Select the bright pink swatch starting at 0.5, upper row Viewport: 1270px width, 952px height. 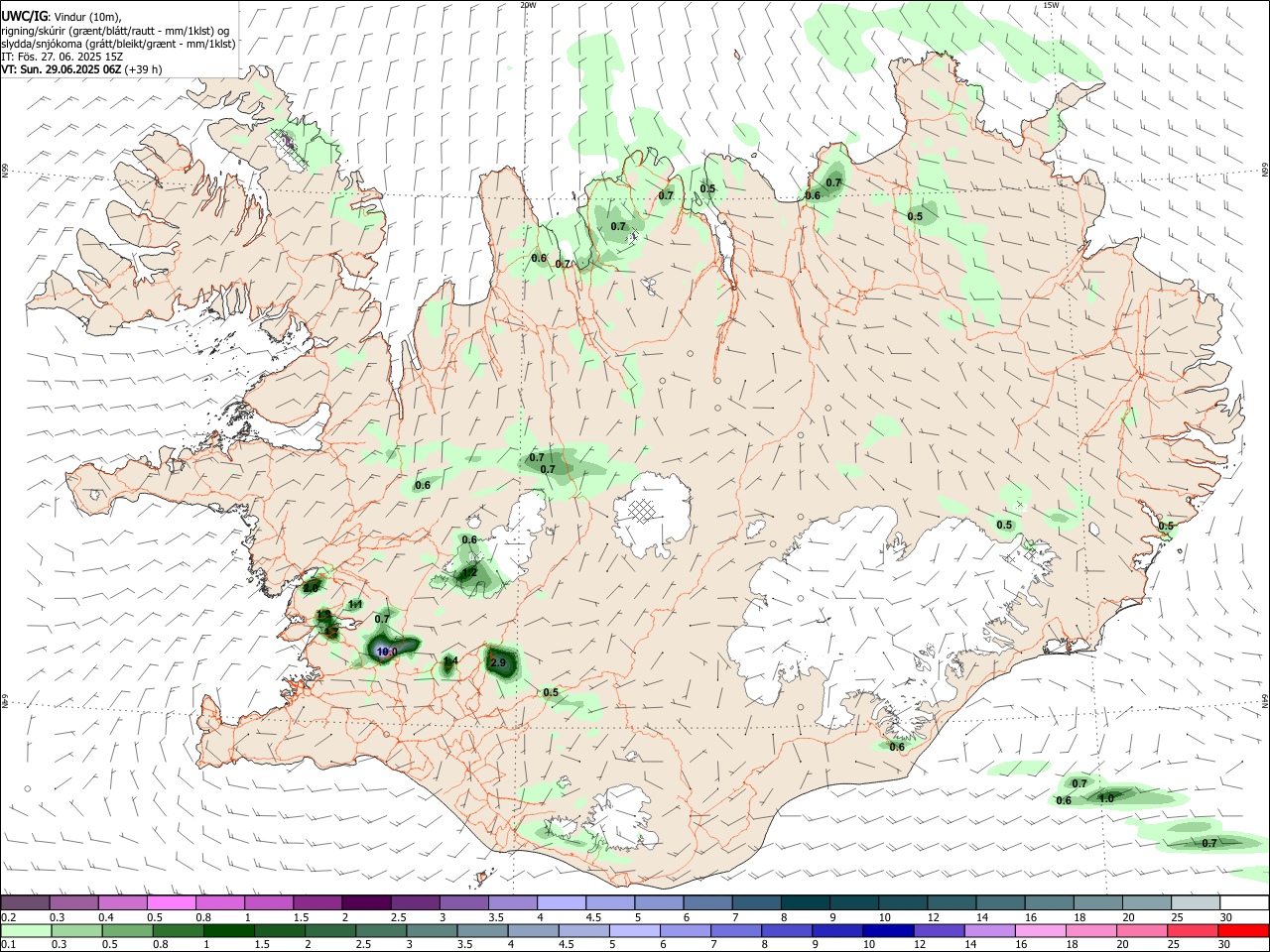[x=171, y=902]
